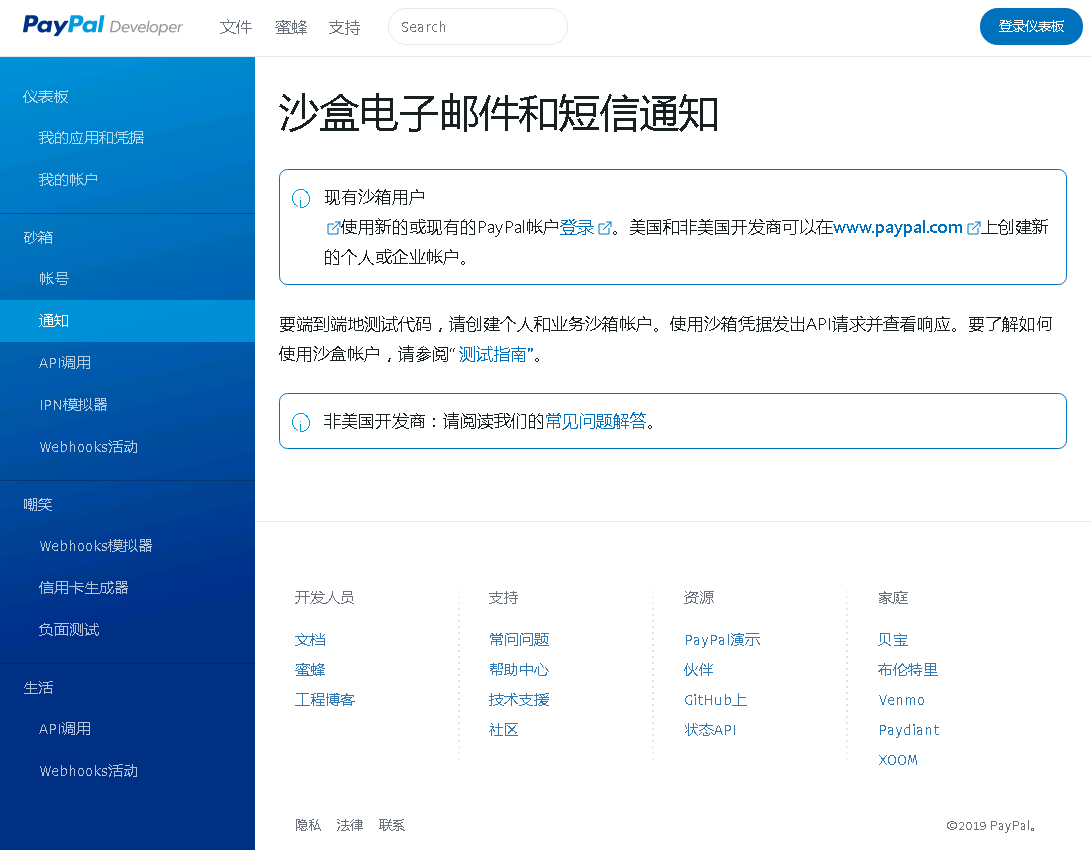Screen dimensions: 1091x850
Task: Click footer link 蜜蜂
Action: pos(310,670)
